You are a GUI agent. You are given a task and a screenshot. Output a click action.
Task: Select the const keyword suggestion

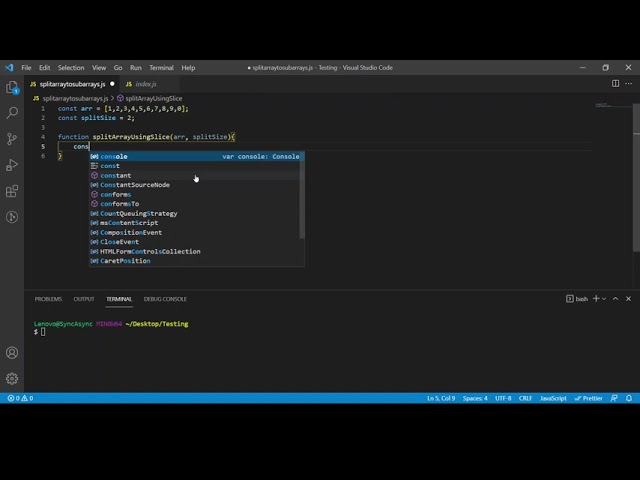pos(195,166)
